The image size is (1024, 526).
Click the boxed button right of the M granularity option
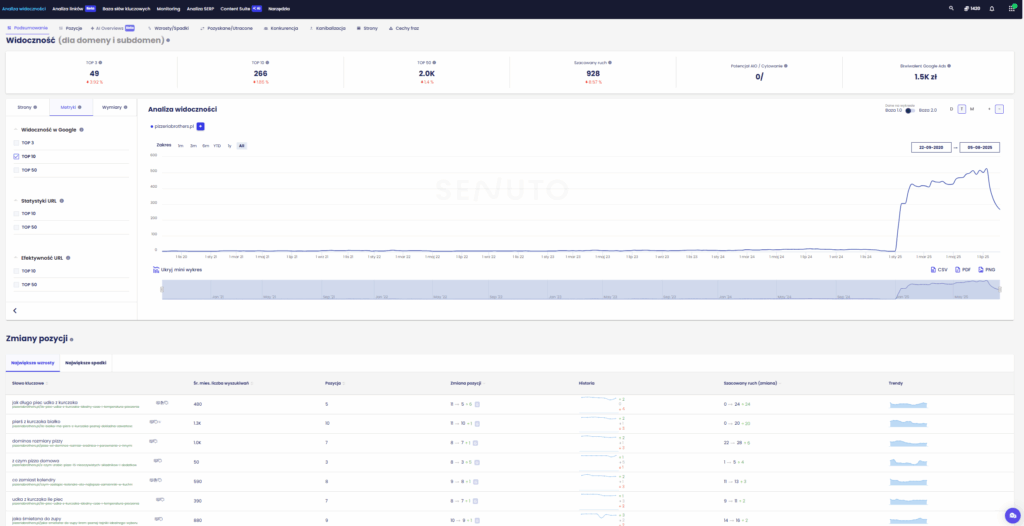(999, 109)
